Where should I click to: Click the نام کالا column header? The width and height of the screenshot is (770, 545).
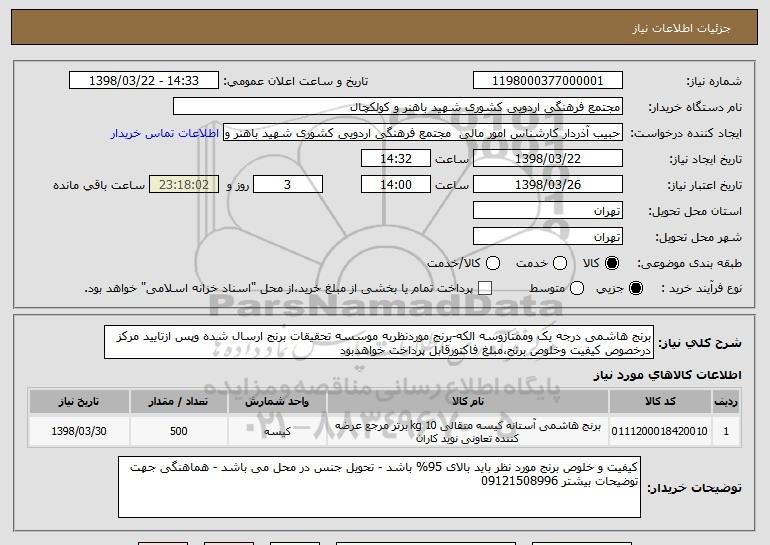[x=468, y=402]
